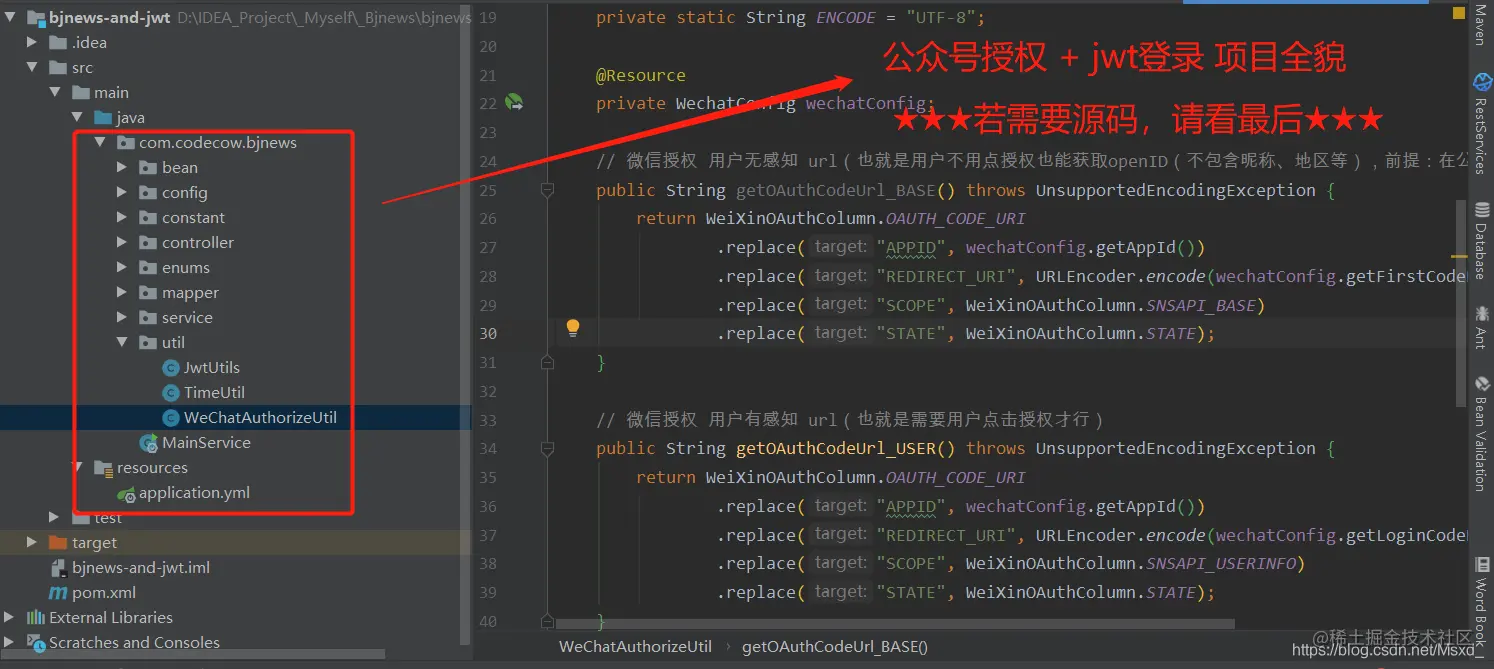Click the bjnews-and-jwt.iml file icon

[x=58, y=568]
